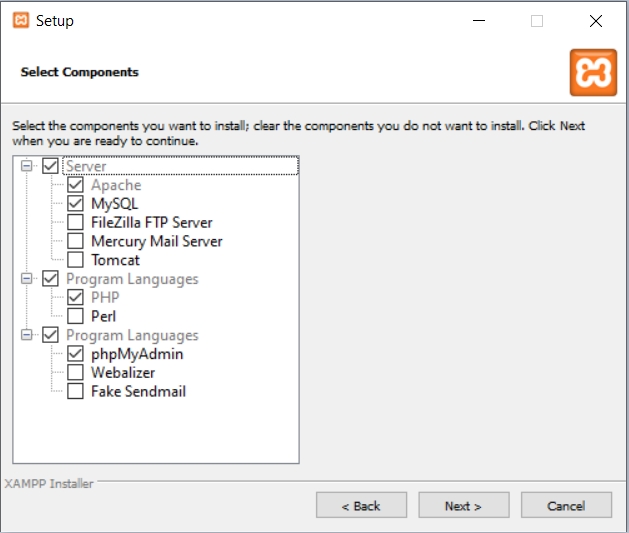629x533 pixels.
Task: Deselect the phpMyAdmin checkbox
Action: tap(75, 354)
